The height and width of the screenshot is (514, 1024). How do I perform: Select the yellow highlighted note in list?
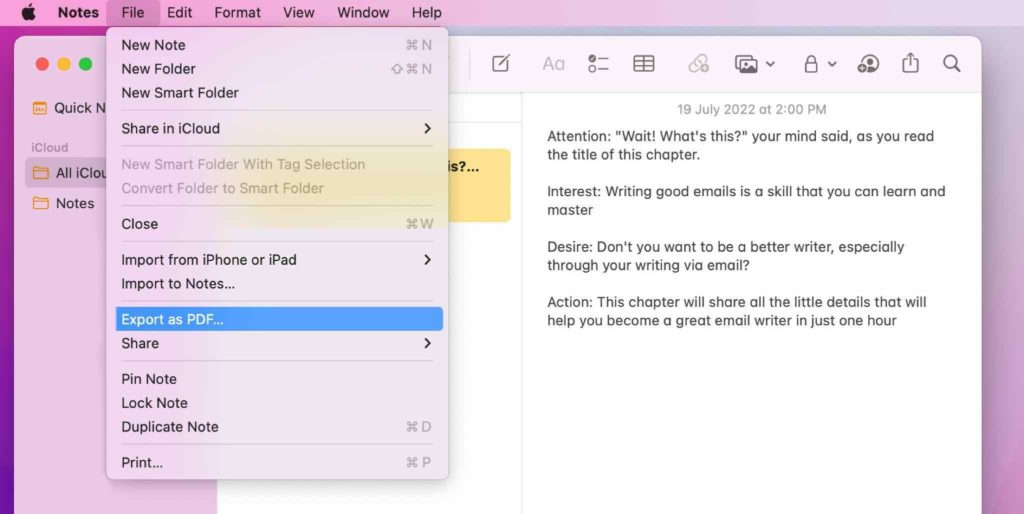479,185
